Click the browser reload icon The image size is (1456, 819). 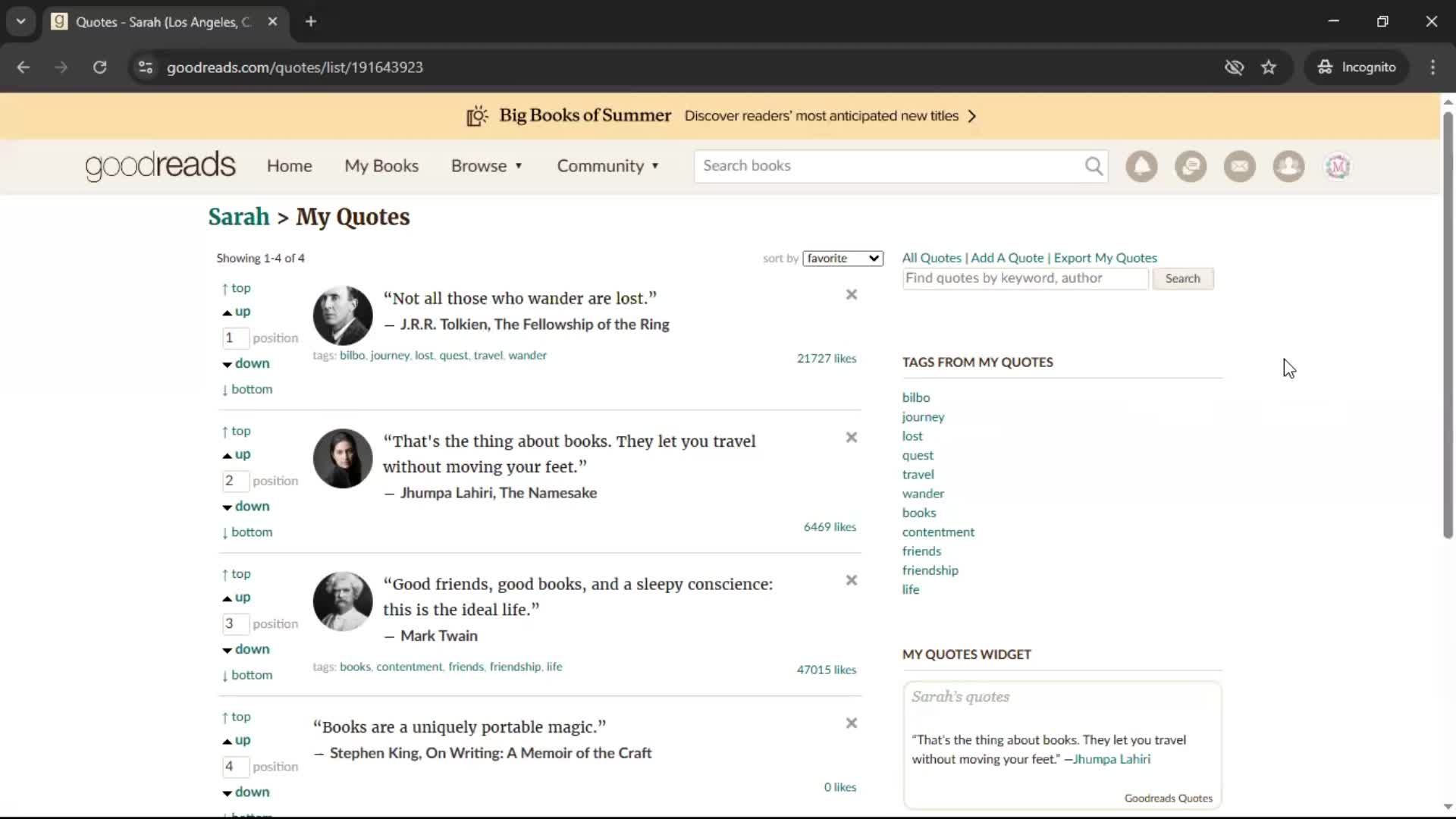[99, 67]
